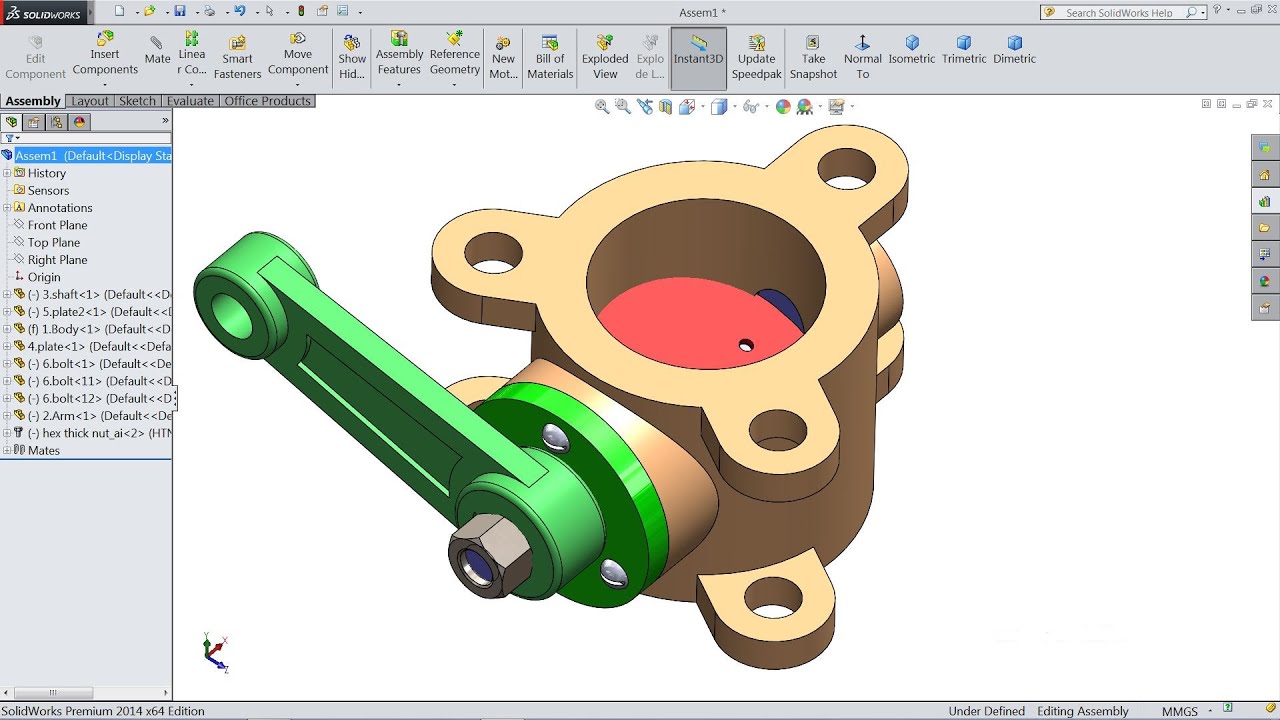1280x720 pixels.
Task: Switch to the Sketch tab
Action: click(x=137, y=101)
